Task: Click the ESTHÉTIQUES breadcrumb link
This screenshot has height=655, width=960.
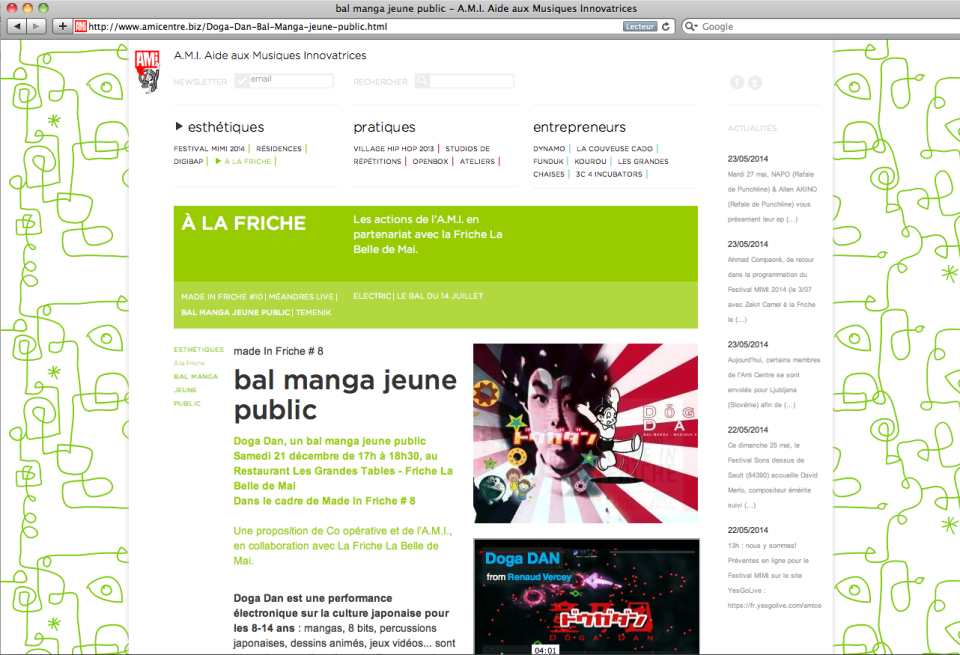Action: pos(198,350)
